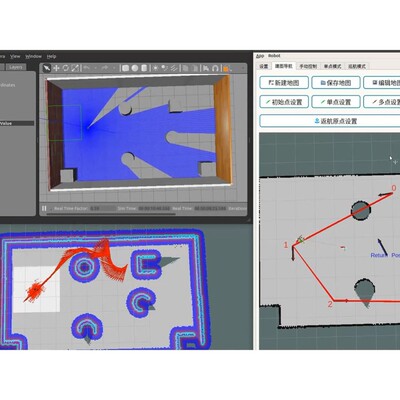Image resolution: width=400 pixels, height=400 pixels.
Task: Add a point light source
Action: tap(155, 68)
